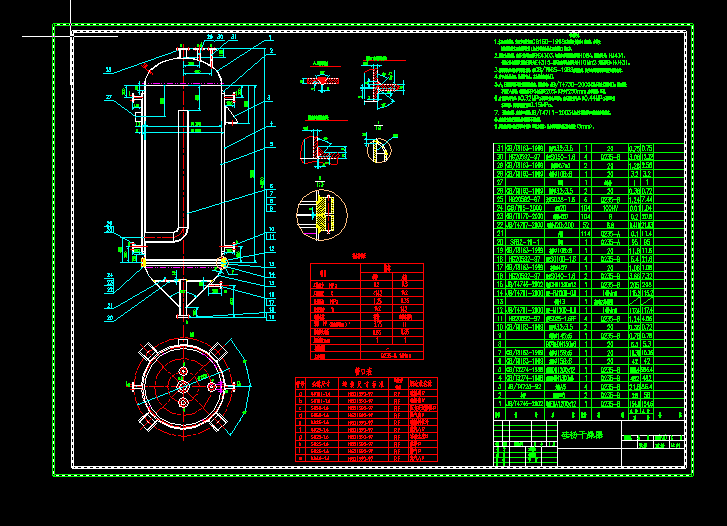727x526 pixels.
Task: Open the small circular weld detail view
Action: pos(379,150)
